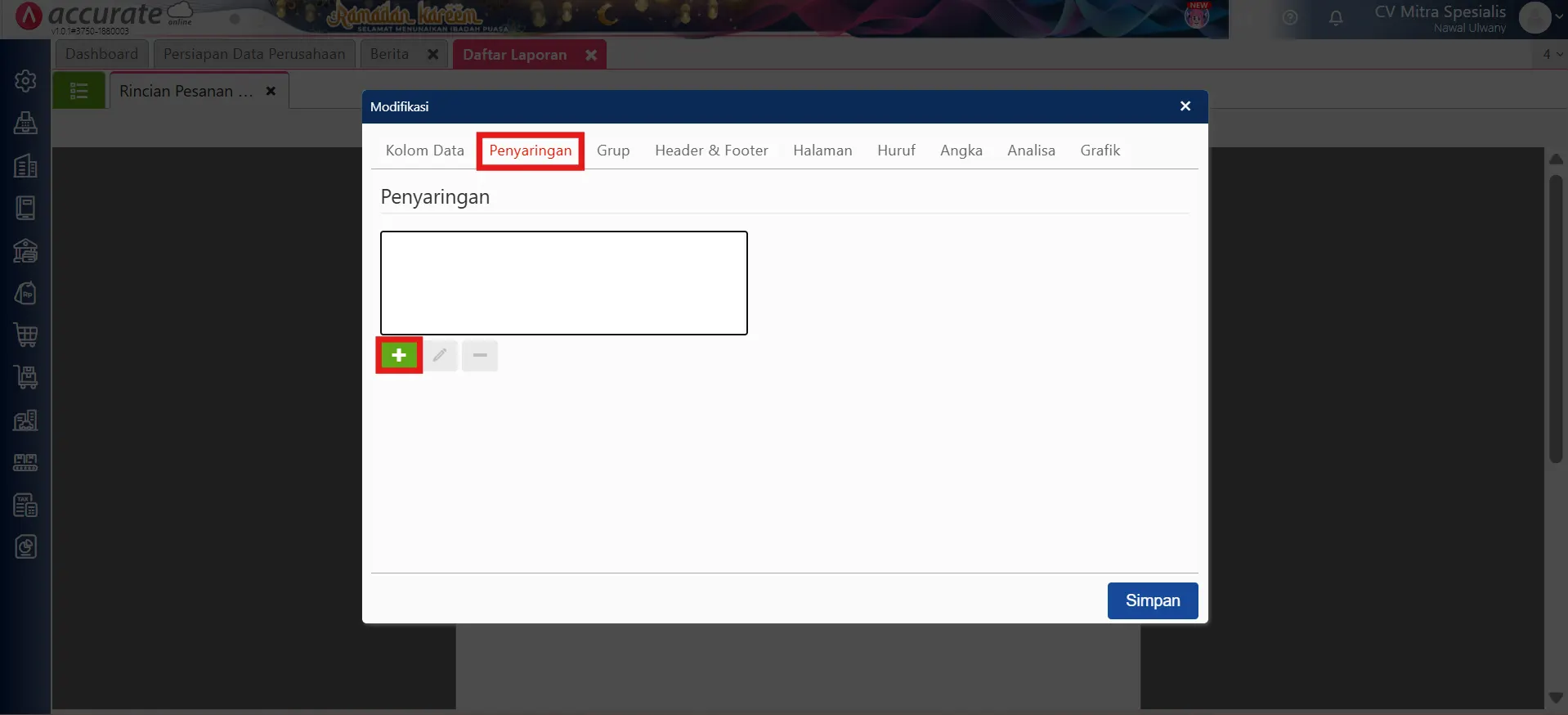Open the stamp module sidebar icon

(25, 124)
